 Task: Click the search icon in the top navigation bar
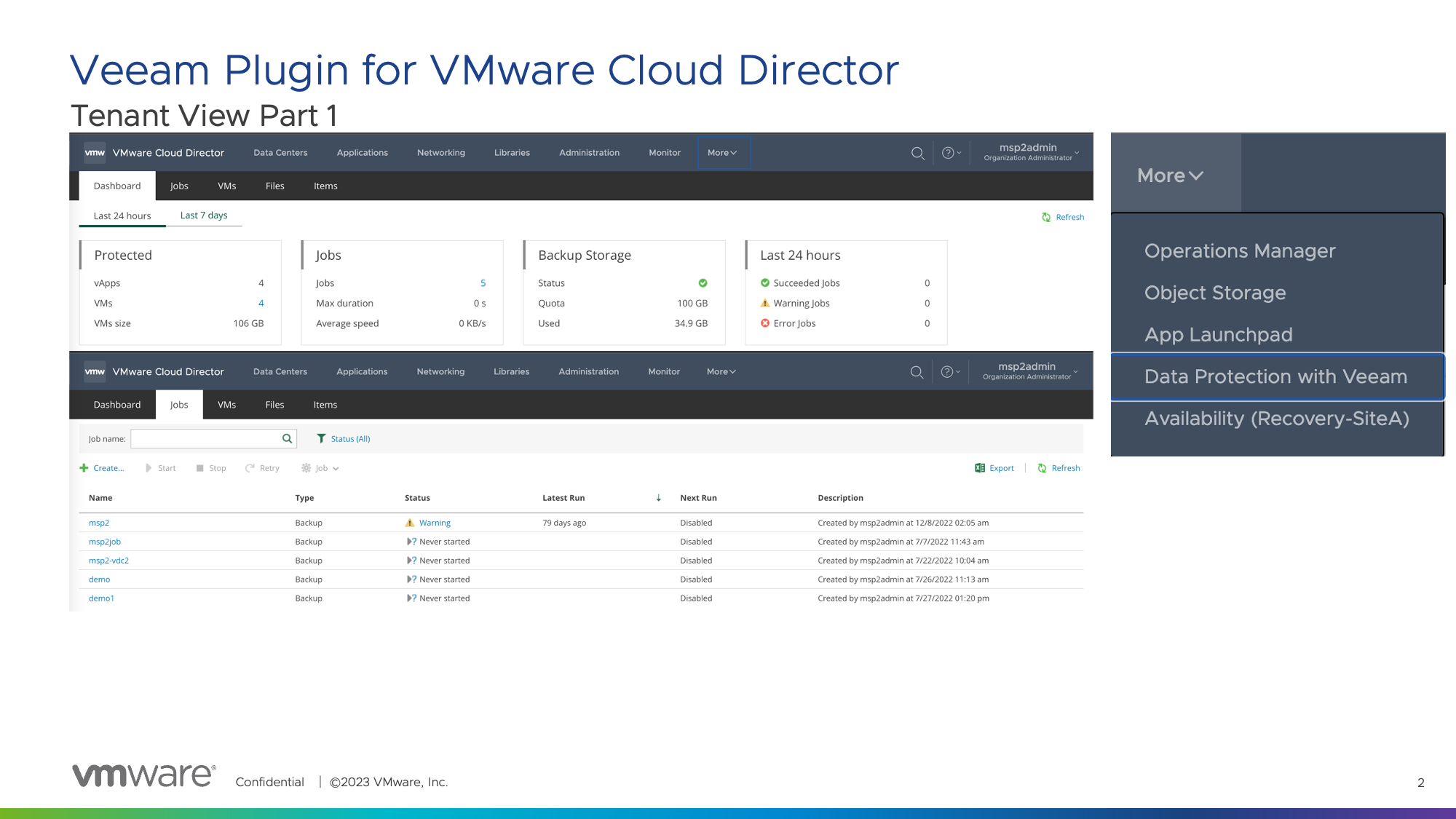coord(917,153)
